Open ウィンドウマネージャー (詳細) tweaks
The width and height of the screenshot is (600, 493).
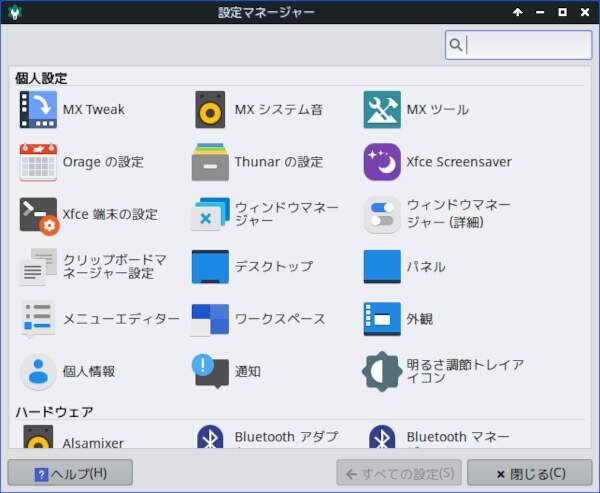(x=382, y=214)
